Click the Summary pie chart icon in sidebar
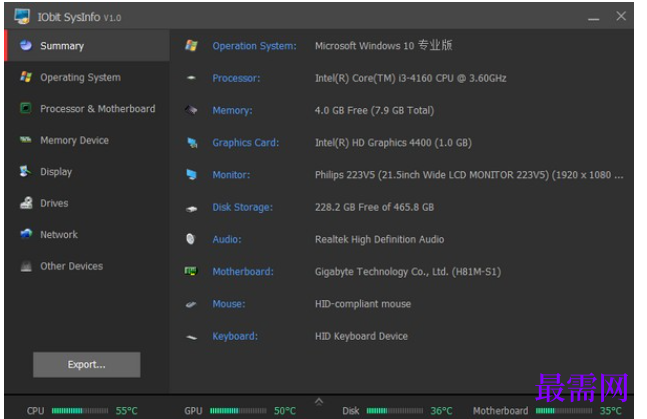647x419 pixels. [x=26, y=45]
